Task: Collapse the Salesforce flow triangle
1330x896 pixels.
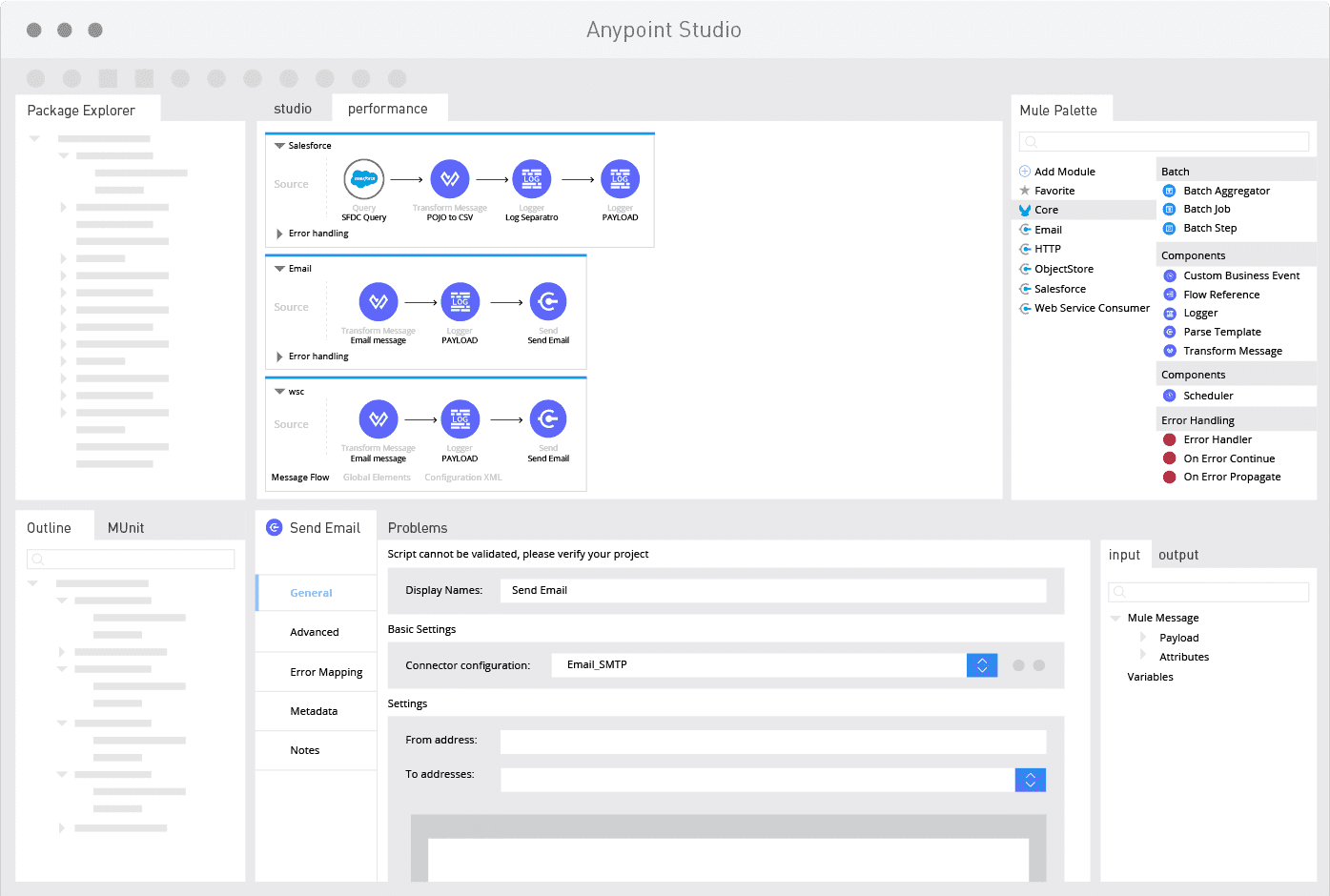Action: tap(279, 146)
